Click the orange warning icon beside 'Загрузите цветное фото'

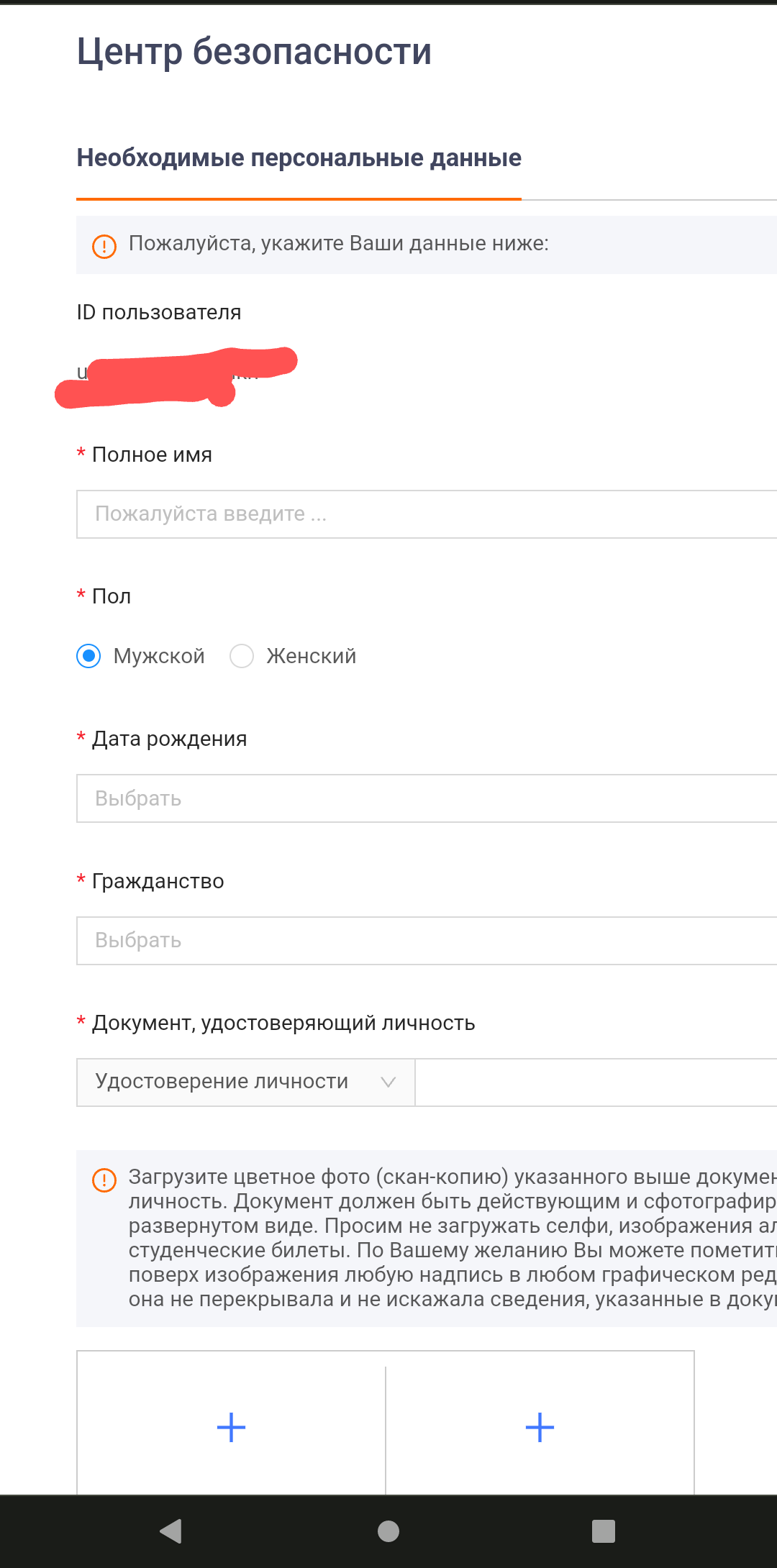(x=104, y=1180)
